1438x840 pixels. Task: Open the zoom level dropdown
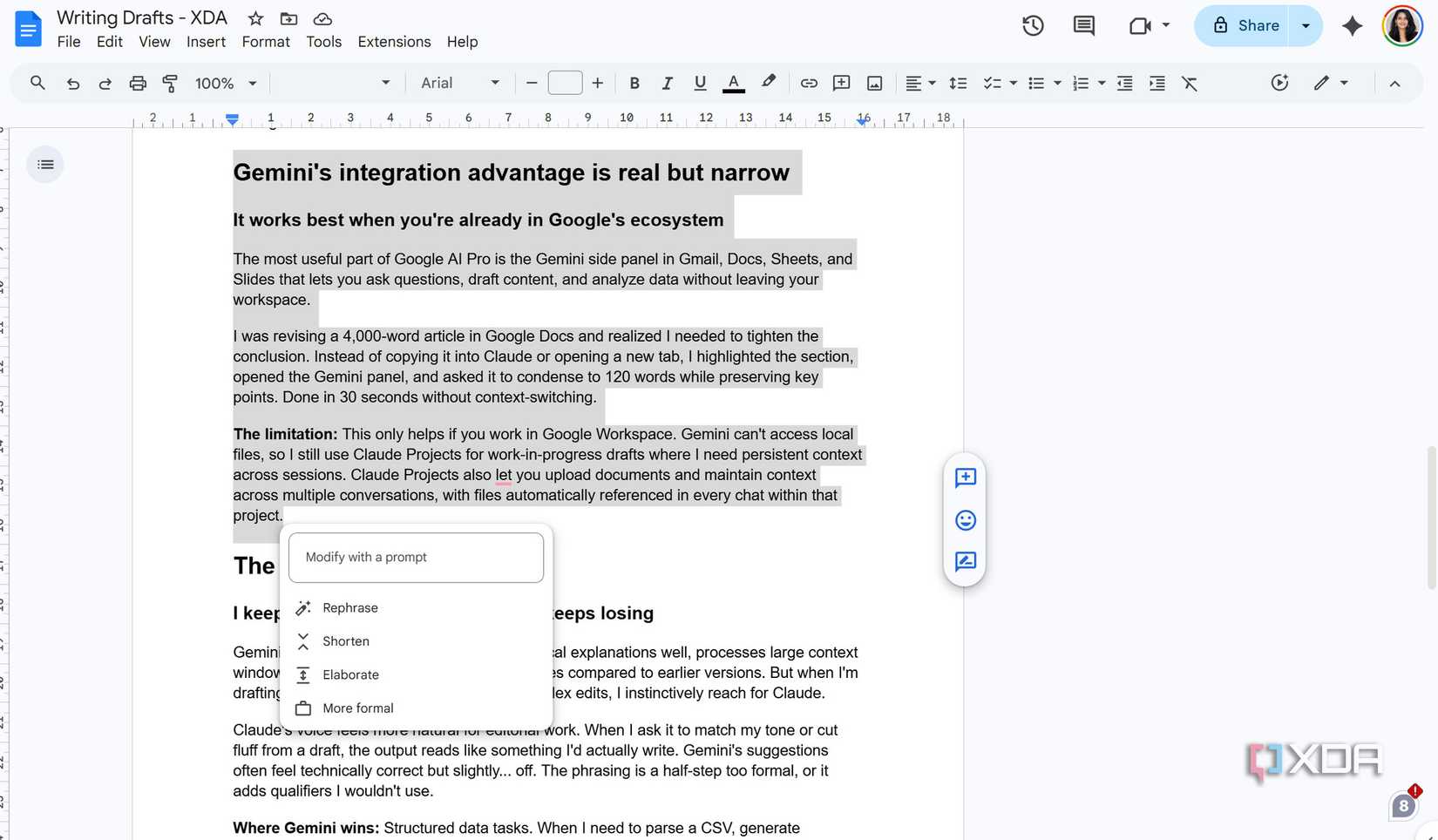[225, 83]
